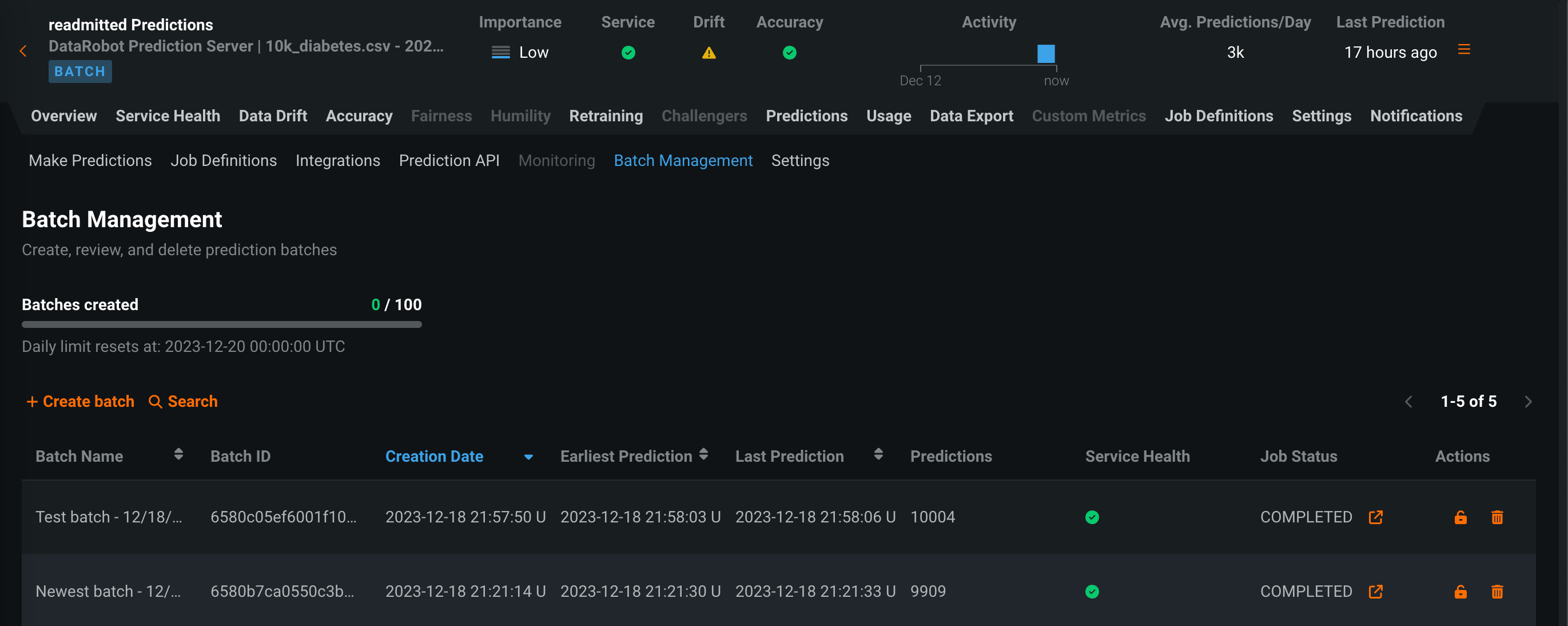Sort by the Last Prediction column
The width and height of the screenshot is (1568, 626).
click(878, 454)
